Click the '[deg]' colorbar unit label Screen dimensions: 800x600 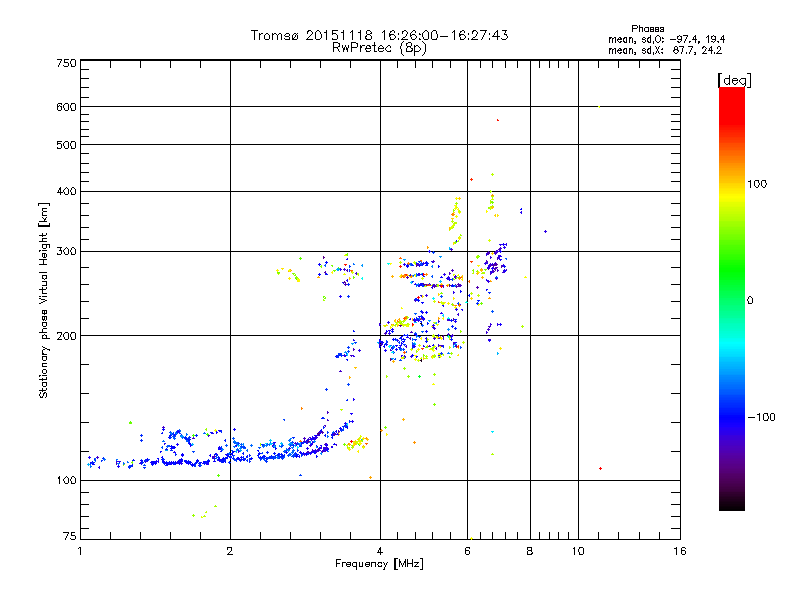[x=734, y=80]
